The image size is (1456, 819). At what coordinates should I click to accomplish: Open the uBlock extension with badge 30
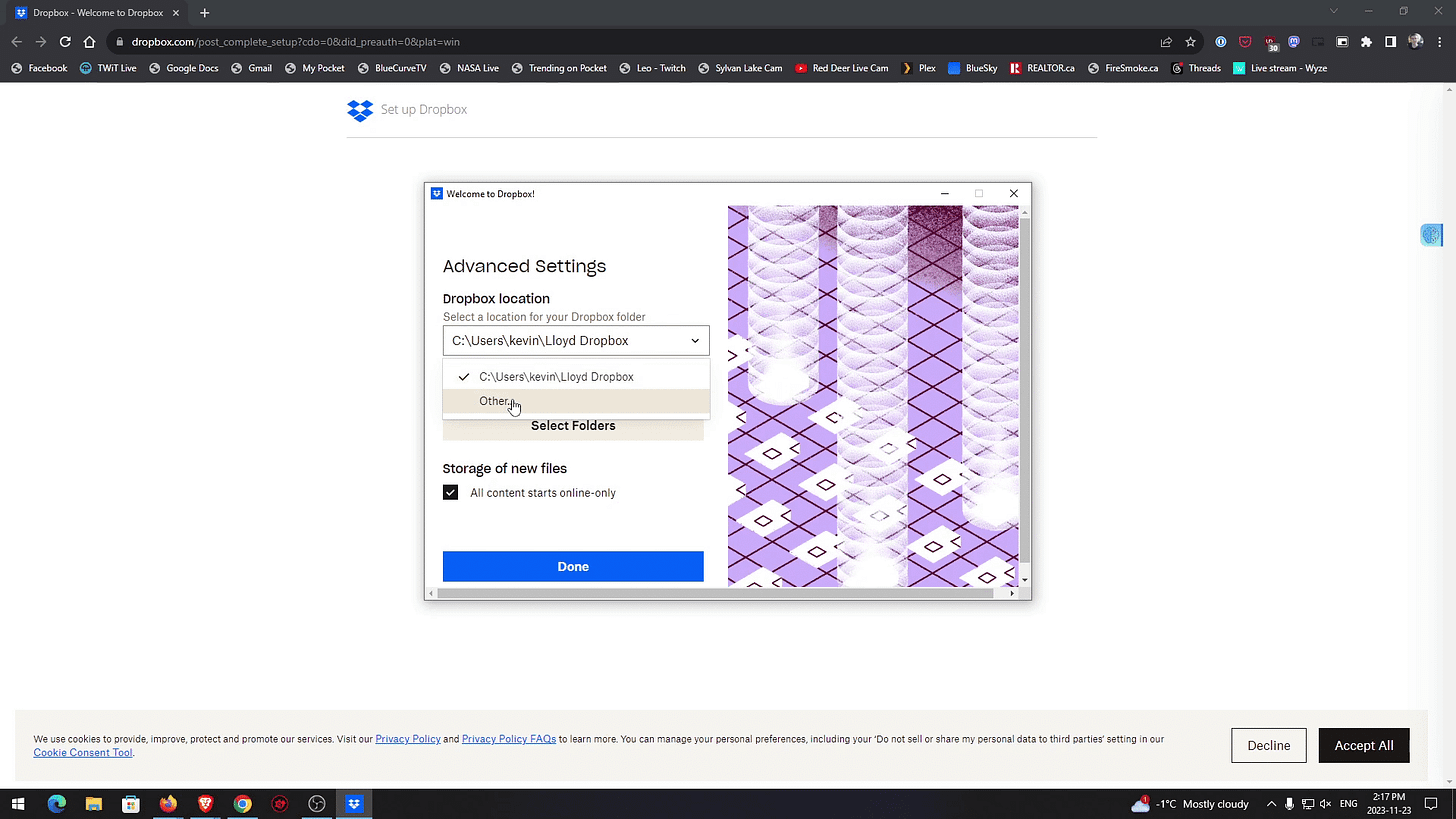click(1271, 42)
